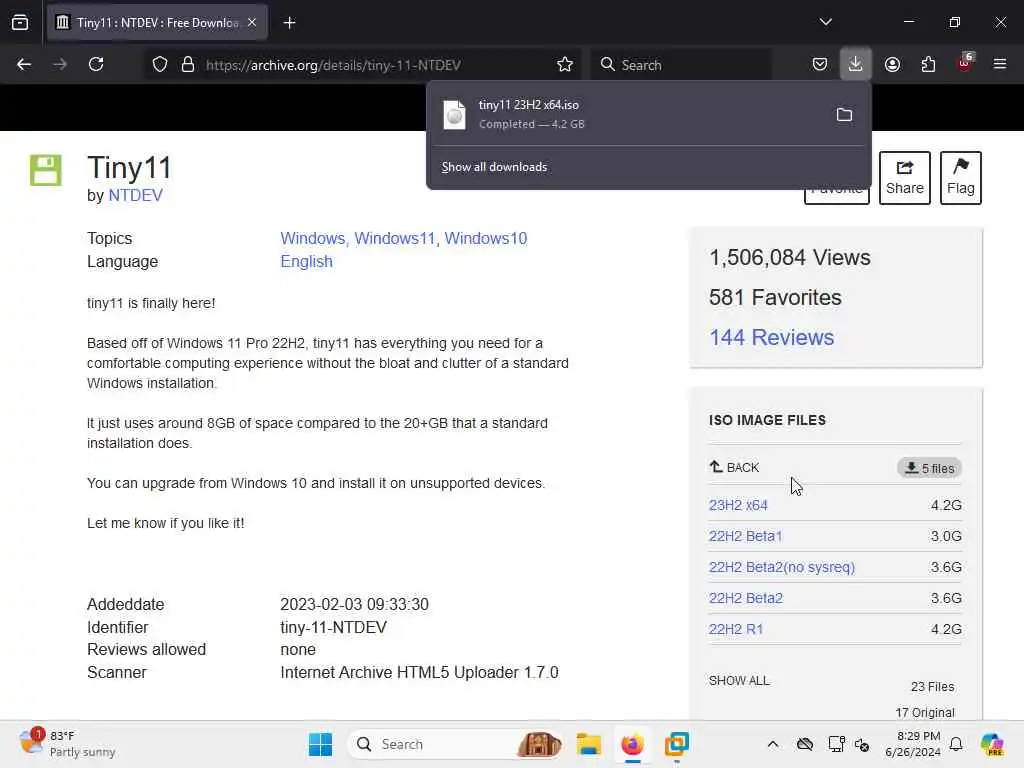The width and height of the screenshot is (1024, 768).
Task: Click the OneDrive cloud tray icon
Action: (x=805, y=744)
